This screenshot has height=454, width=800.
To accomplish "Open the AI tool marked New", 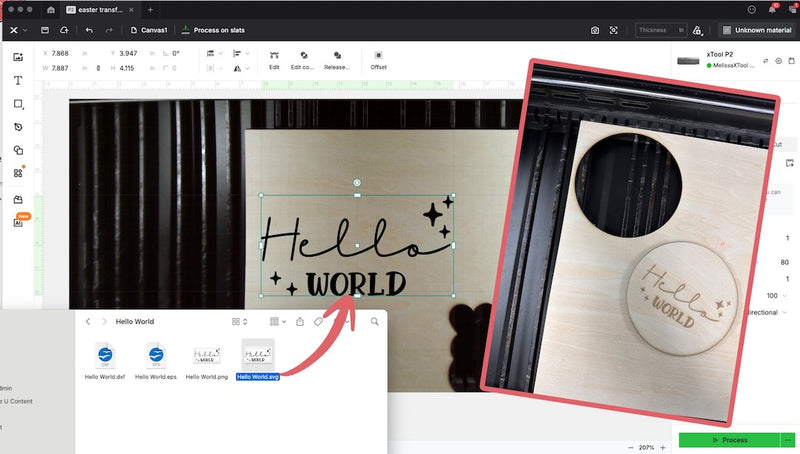I will pyautogui.click(x=18, y=223).
